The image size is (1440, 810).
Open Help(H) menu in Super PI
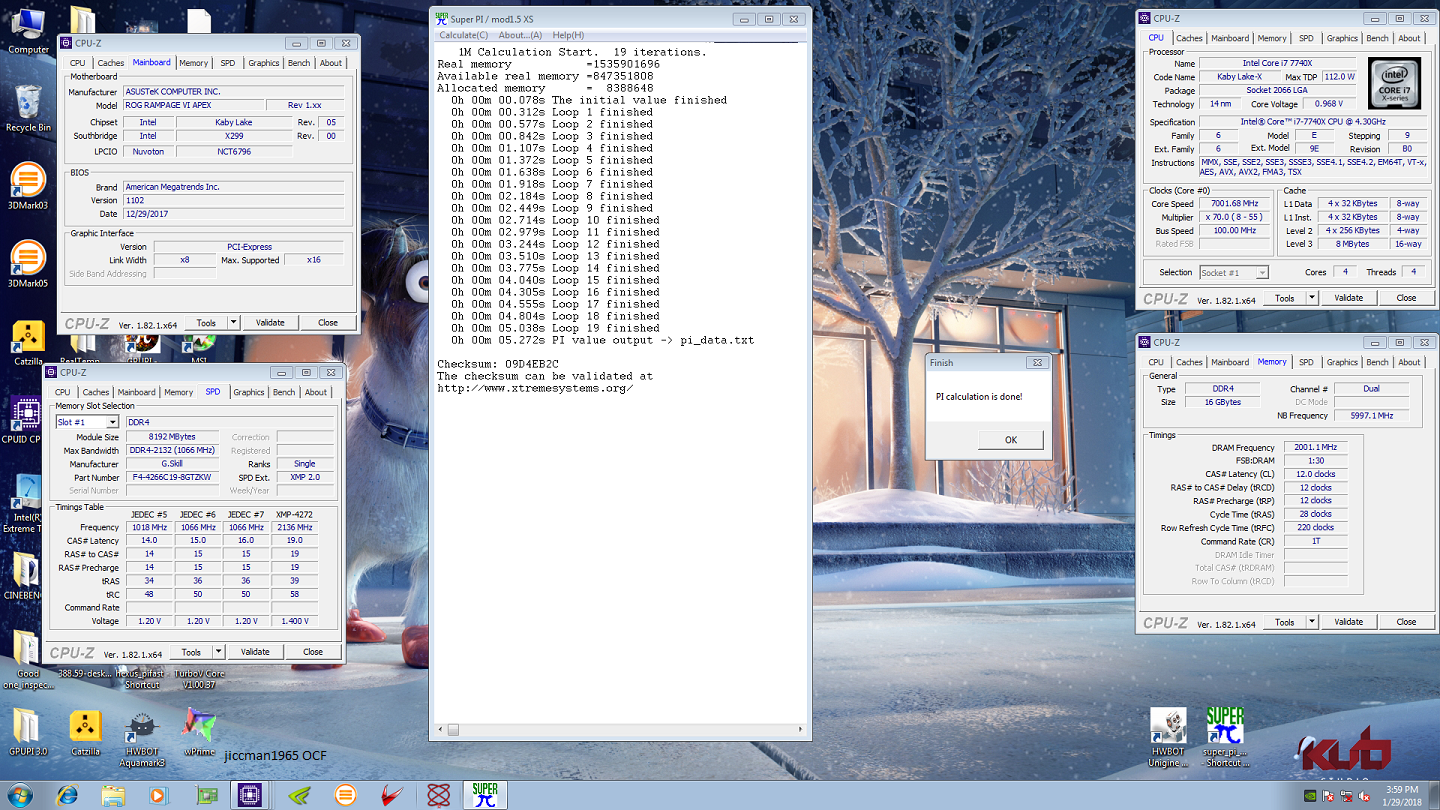[568, 35]
